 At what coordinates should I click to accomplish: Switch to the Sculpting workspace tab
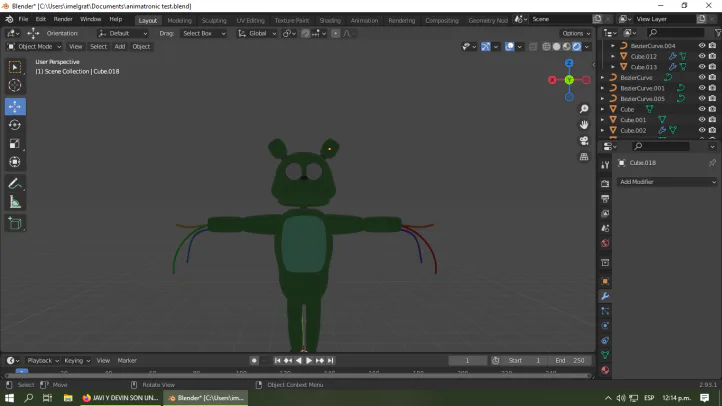[214, 20]
